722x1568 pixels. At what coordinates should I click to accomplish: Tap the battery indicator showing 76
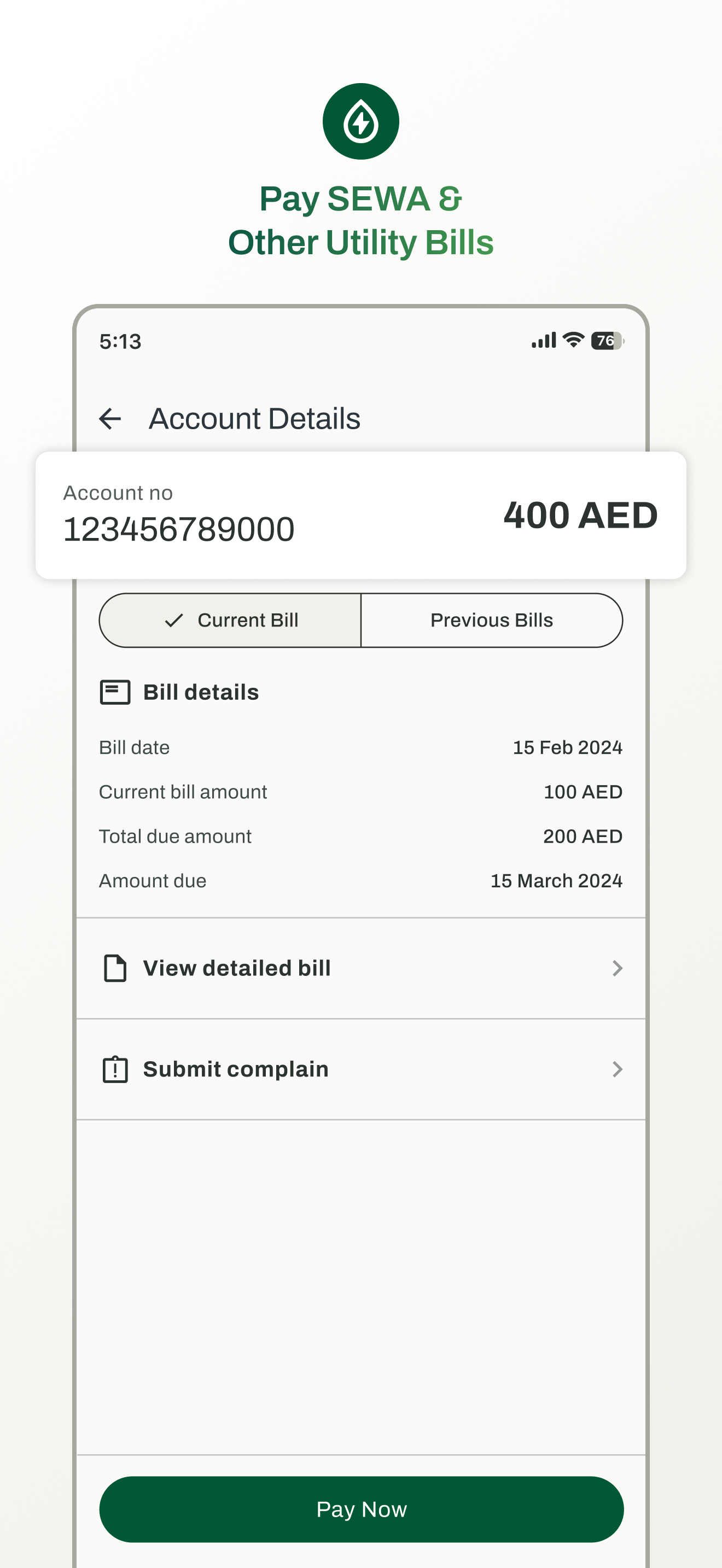607,341
